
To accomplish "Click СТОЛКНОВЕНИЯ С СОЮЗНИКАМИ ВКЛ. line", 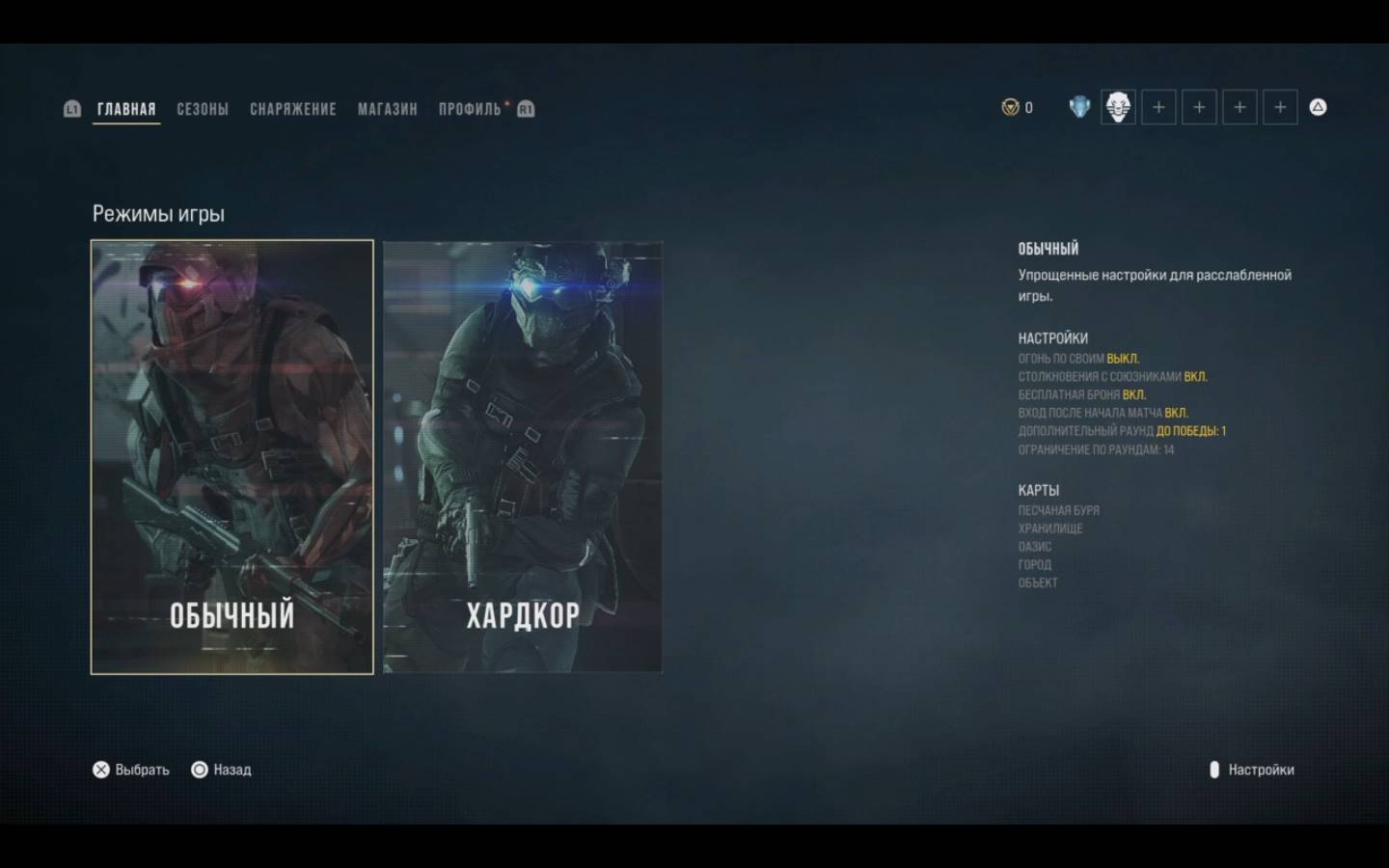I will coord(1113,377).
